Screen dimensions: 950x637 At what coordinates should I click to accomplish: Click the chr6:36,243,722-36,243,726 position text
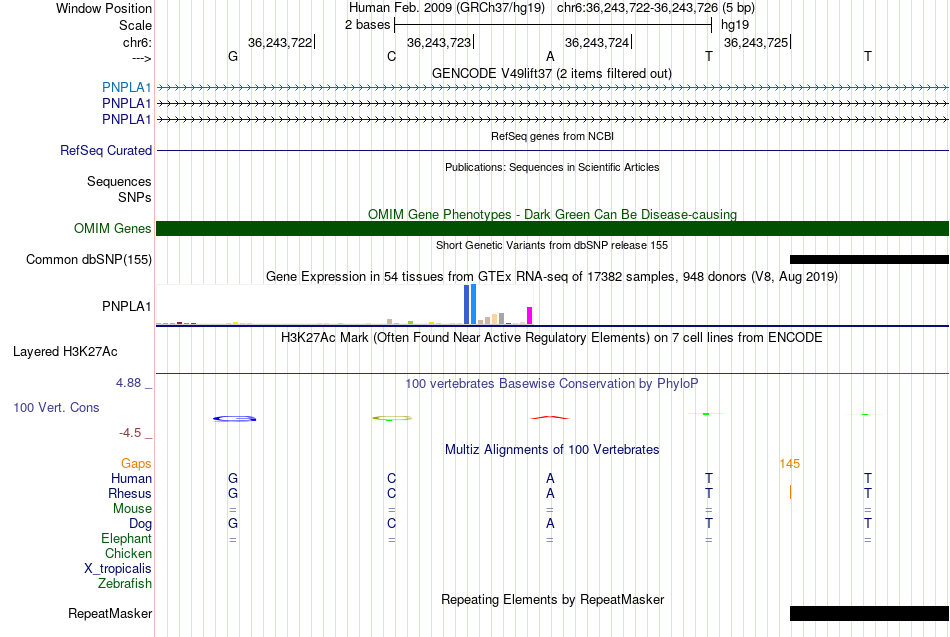click(637, 8)
